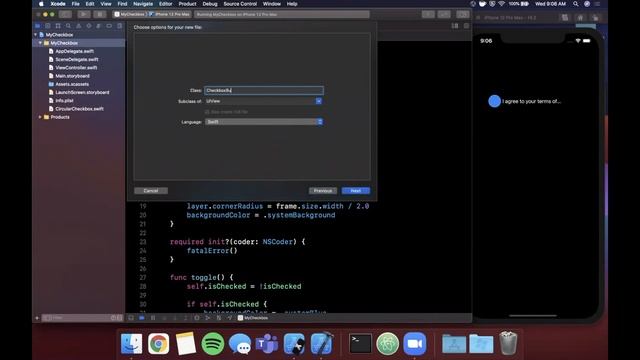Open the Language Swift dropdown
Screen dimensions: 640x360
(x=264, y=122)
